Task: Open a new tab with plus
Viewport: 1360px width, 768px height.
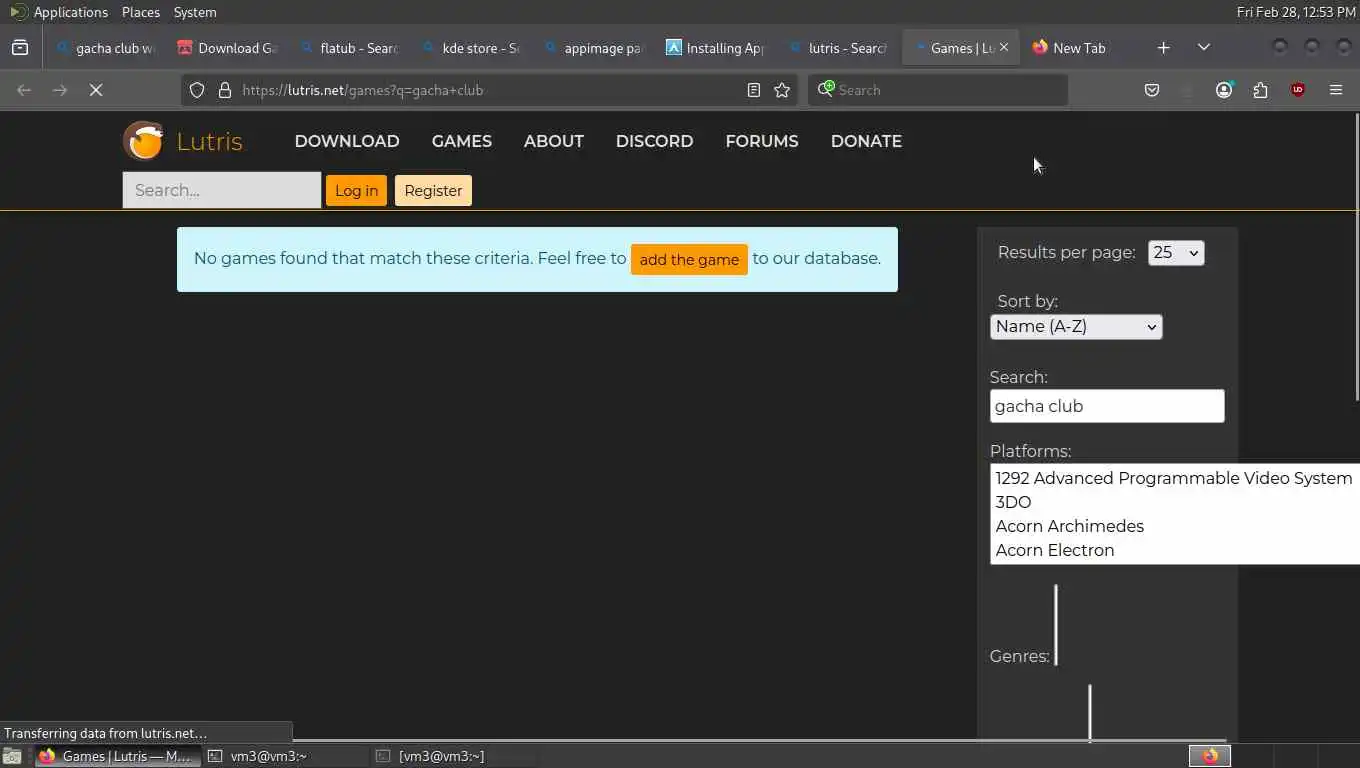Action: (x=1163, y=48)
